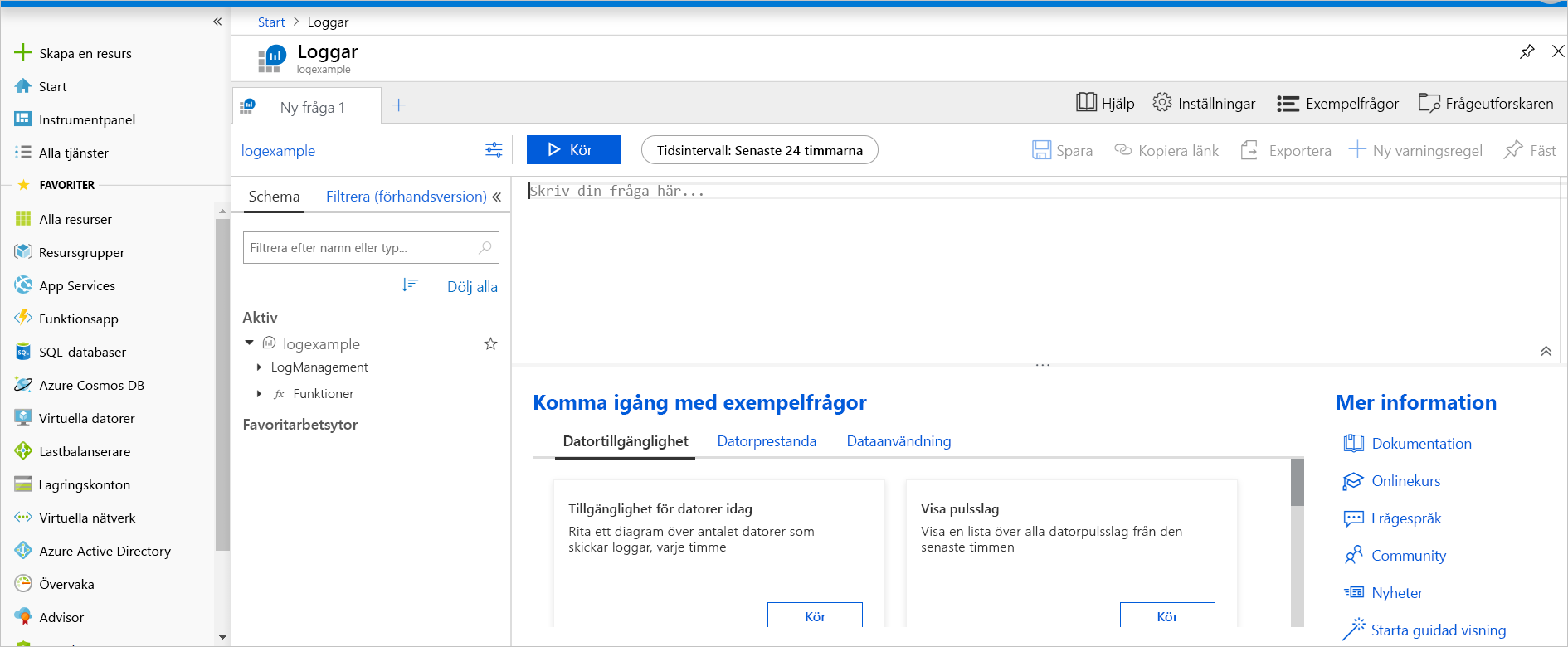Screen dimensions: 1568x647
Task: Click the sort order icon in schema
Action: tap(410, 285)
